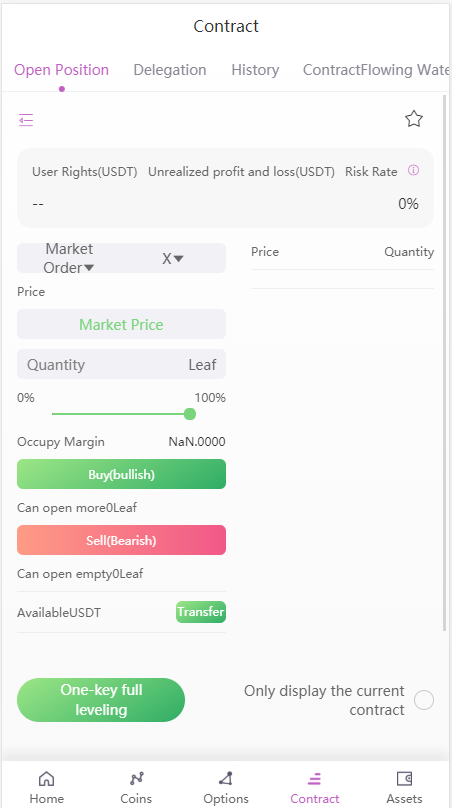Tap the green Transfer button
Viewport: 452px width, 808px height.
point(200,612)
